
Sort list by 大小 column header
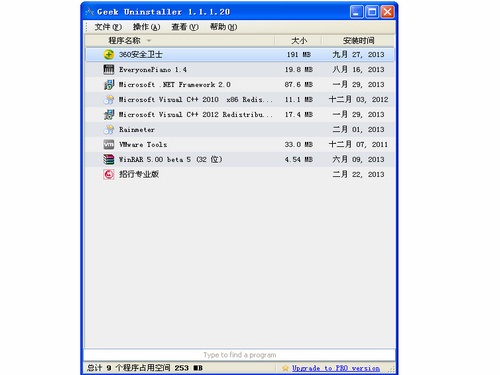click(x=298, y=41)
